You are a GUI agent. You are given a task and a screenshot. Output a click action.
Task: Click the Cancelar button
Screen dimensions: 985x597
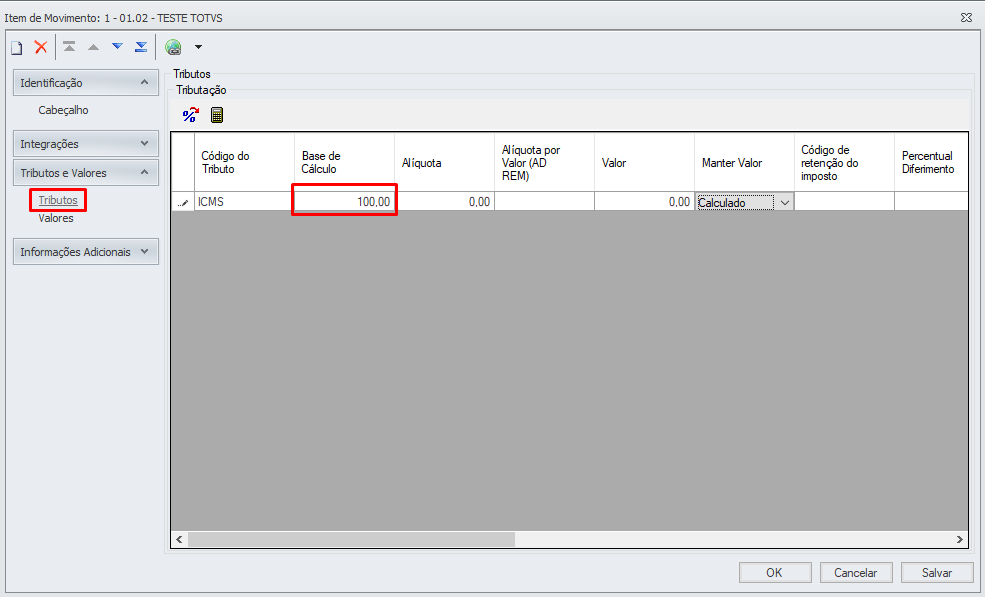point(856,572)
